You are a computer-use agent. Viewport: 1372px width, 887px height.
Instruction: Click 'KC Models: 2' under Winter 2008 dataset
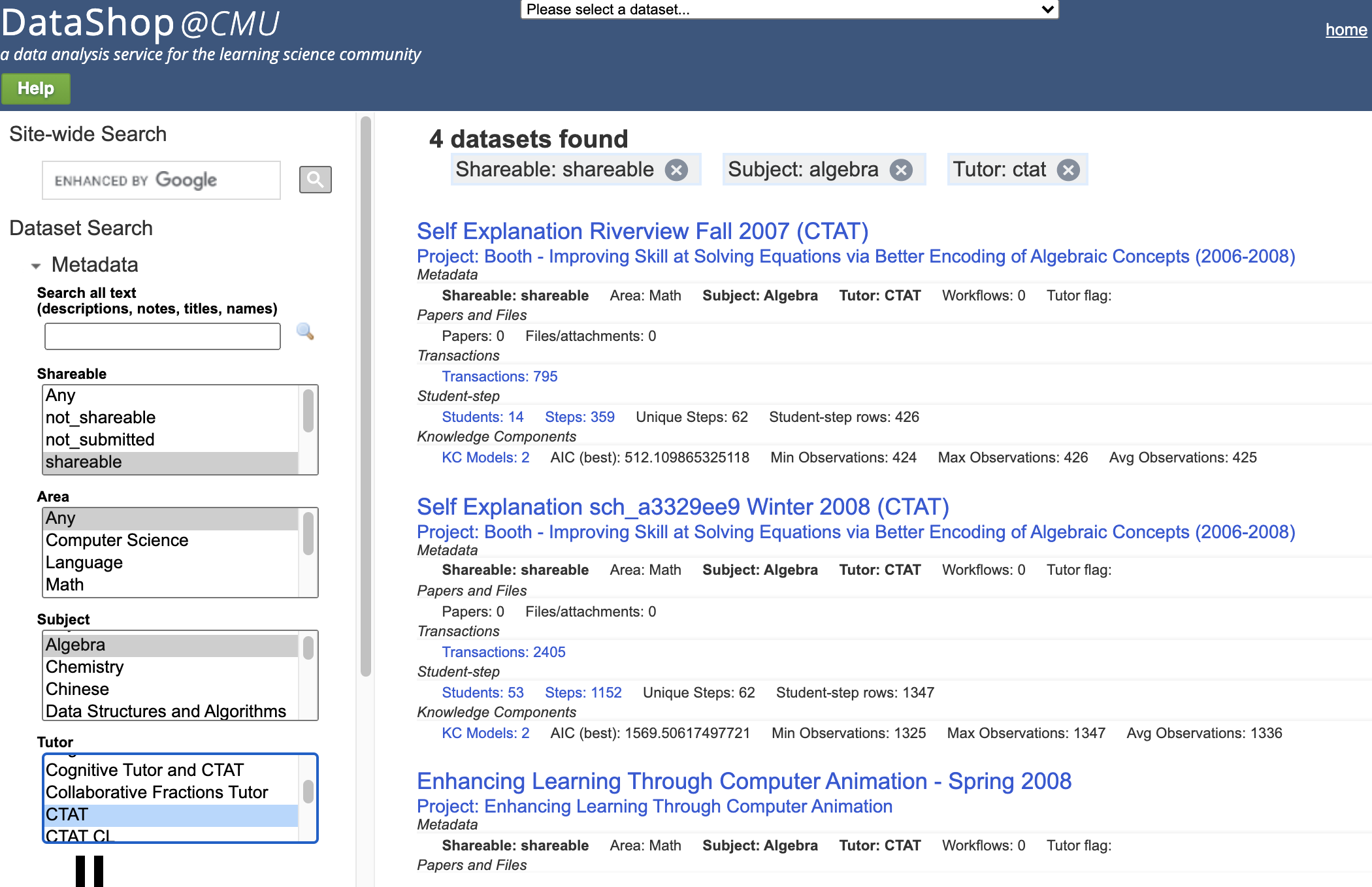click(x=485, y=734)
